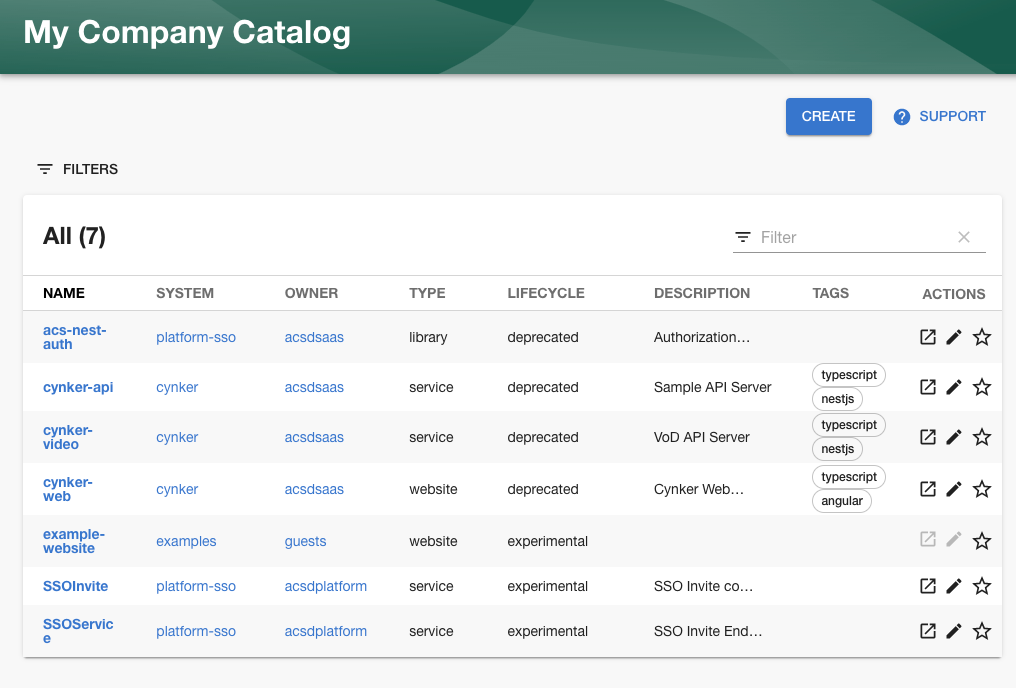This screenshot has width=1016, height=688.
Task: Click the Filter search field
Action: (850, 237)
